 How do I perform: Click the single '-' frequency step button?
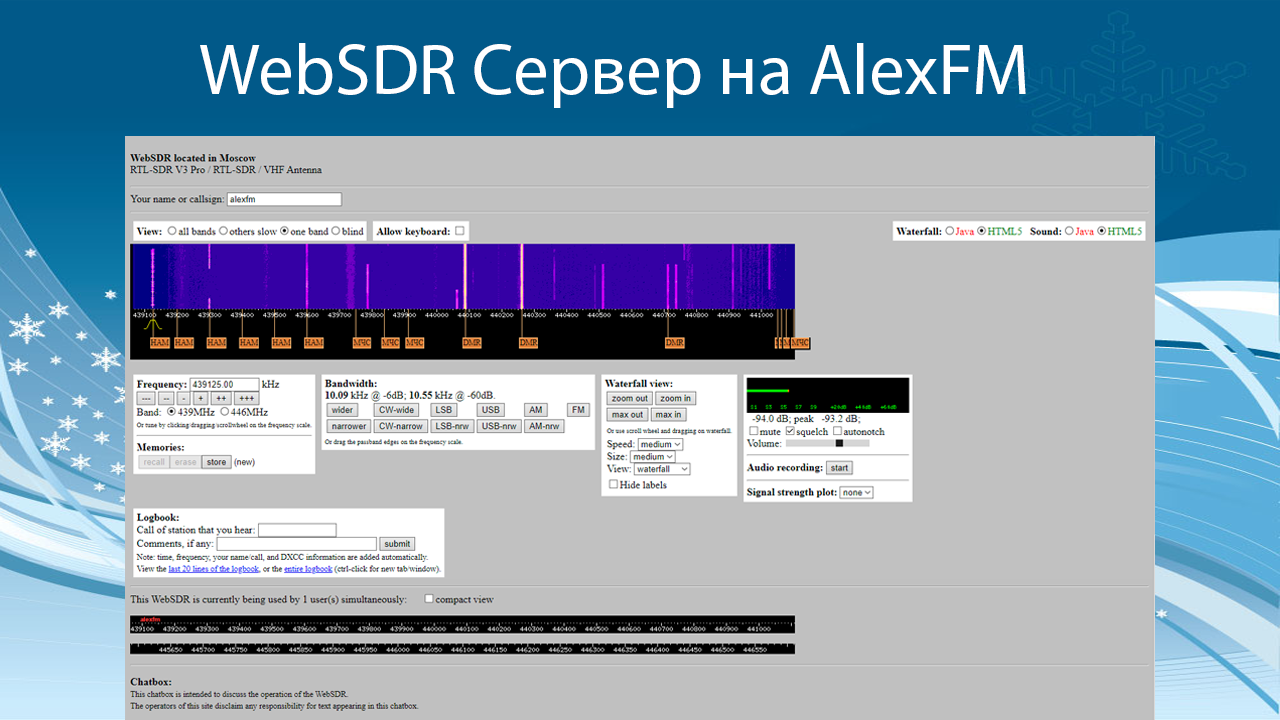pos(183,398)
